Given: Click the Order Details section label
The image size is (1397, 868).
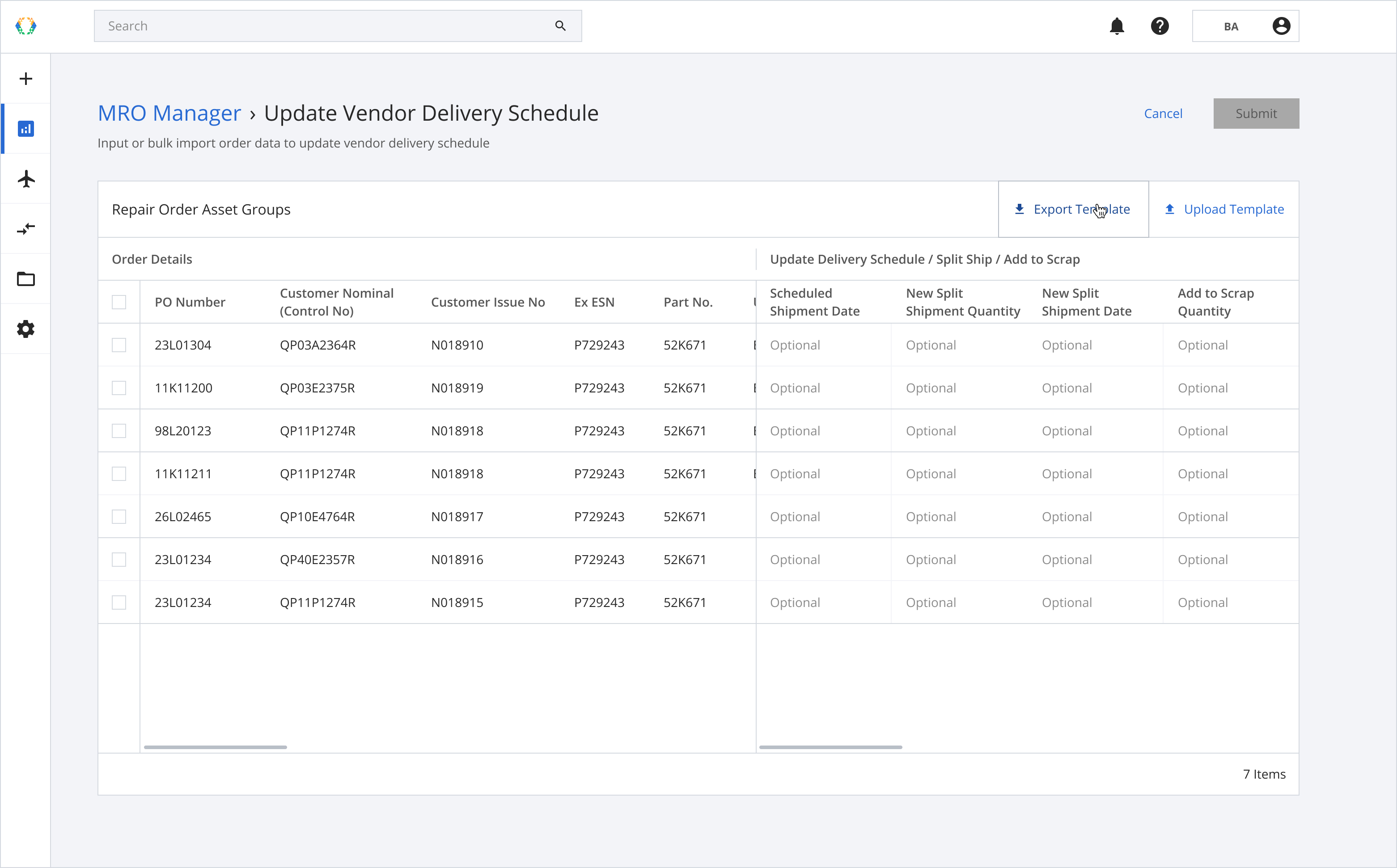Looking at the screenshot, I should click(x=152, y=259).
